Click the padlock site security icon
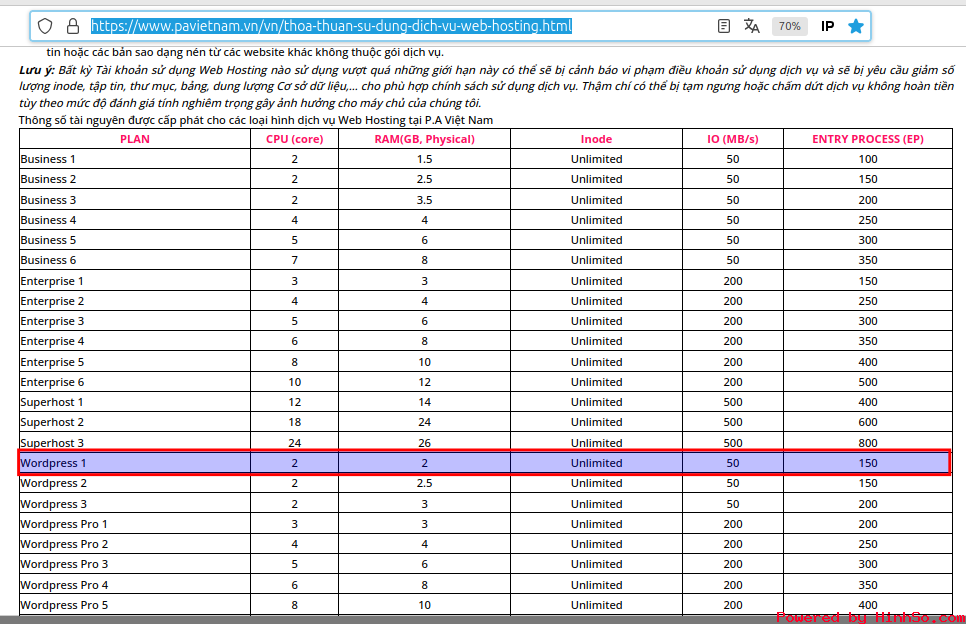The height and width of the screenshot is (624, 966). (x=73, y=26)
